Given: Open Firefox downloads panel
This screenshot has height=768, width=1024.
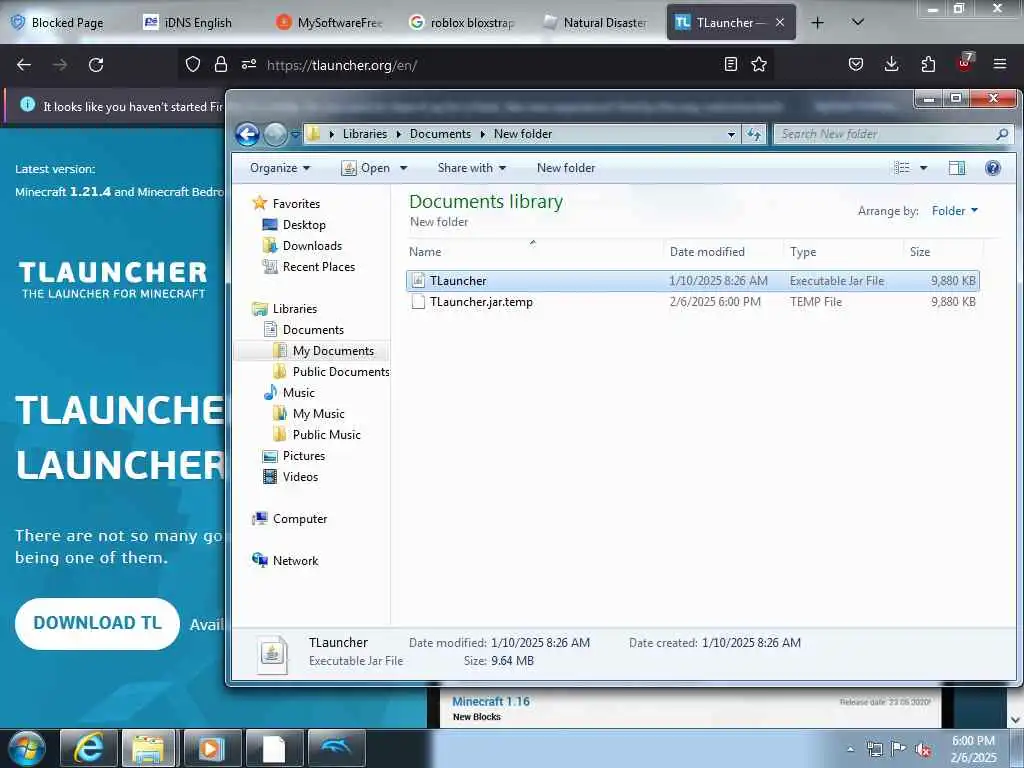Looking at the screenshot, I should click(891, 64).
